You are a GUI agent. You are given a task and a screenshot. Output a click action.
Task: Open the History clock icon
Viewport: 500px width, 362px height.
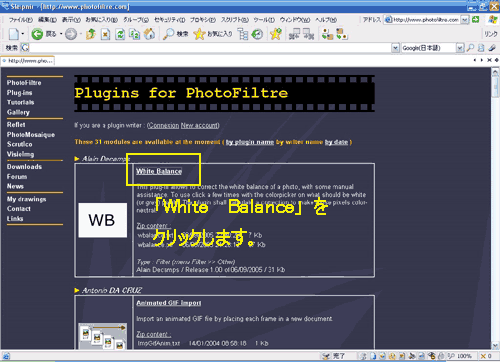click(x=257, y=34)
